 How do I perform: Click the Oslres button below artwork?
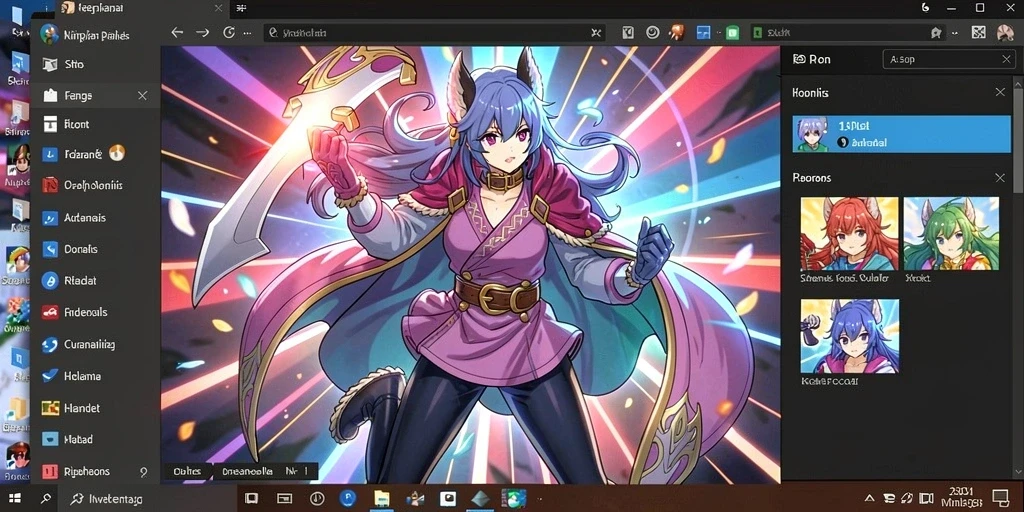(x=187, y=471)
